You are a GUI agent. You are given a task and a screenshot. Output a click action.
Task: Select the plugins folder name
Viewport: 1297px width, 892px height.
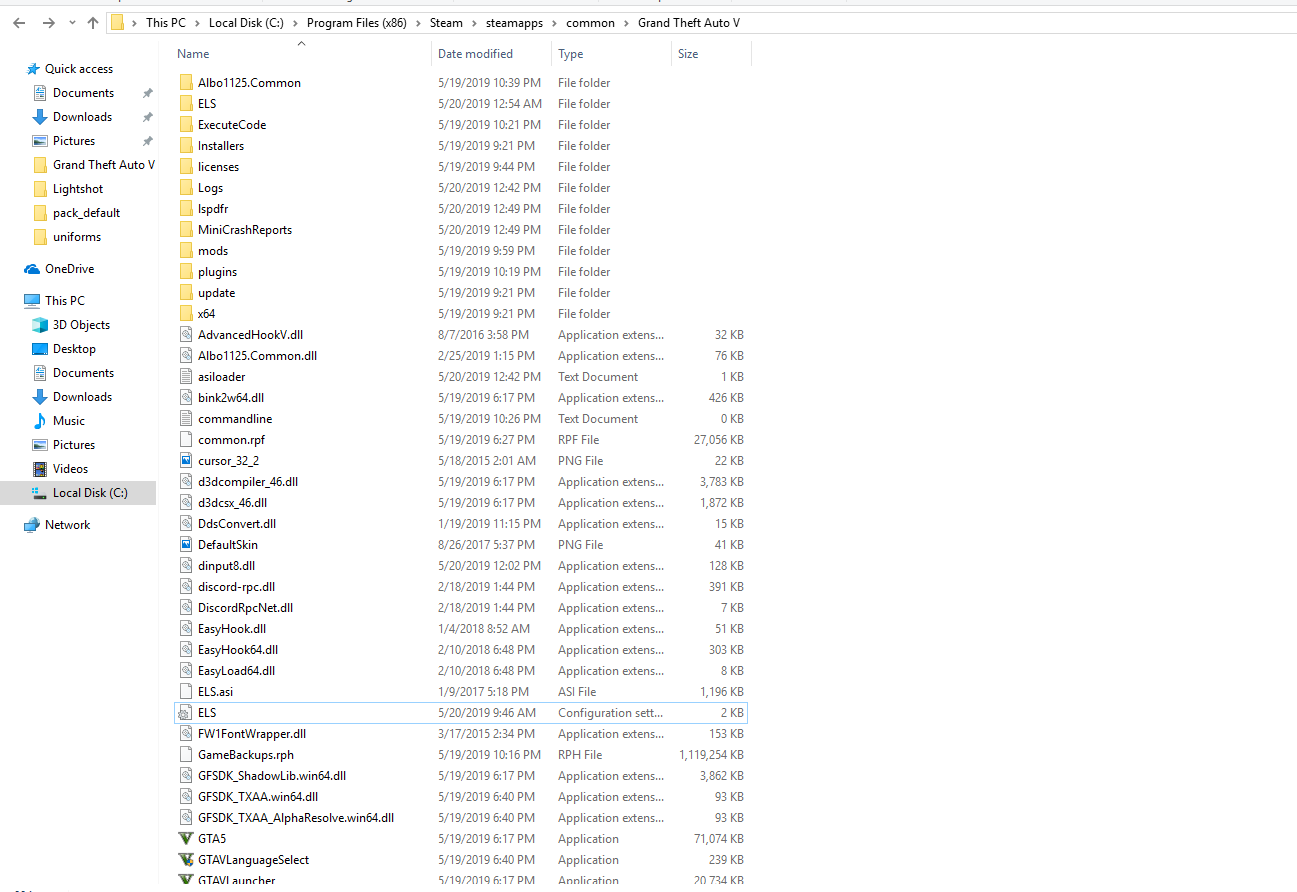pyautogui.click(x=217, y=272)
